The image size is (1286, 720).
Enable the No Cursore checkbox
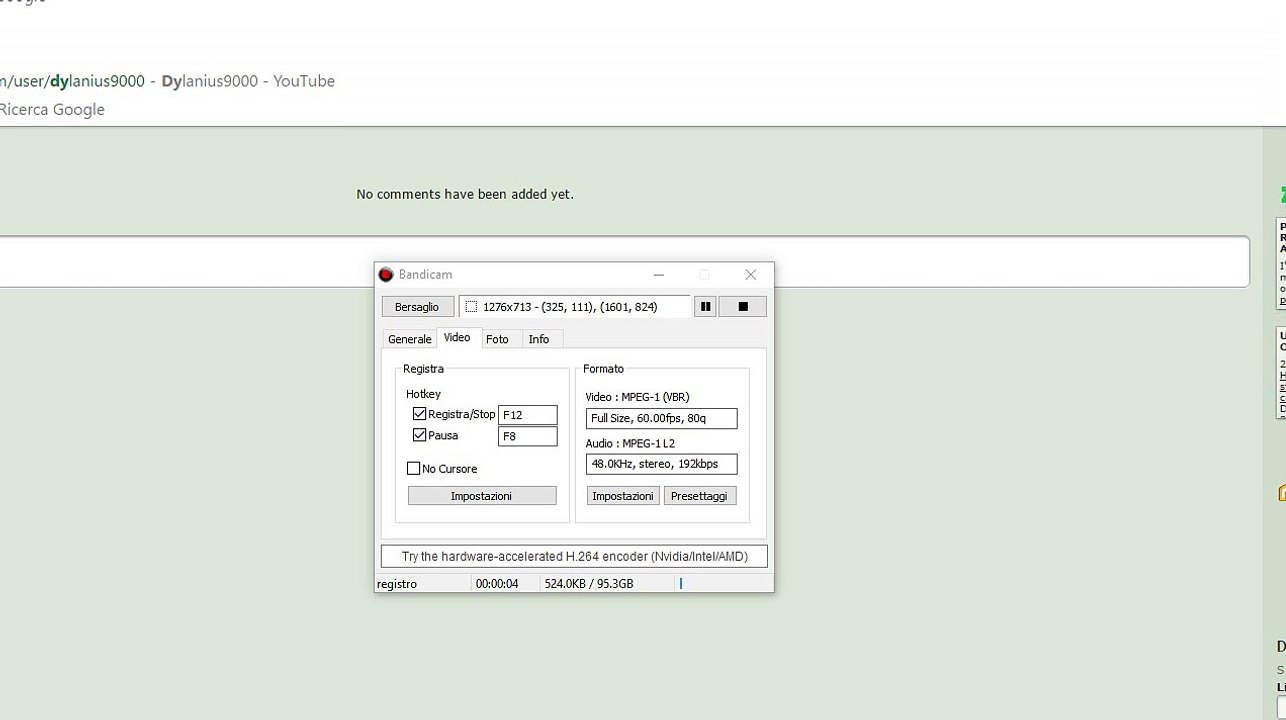(413, 469)
